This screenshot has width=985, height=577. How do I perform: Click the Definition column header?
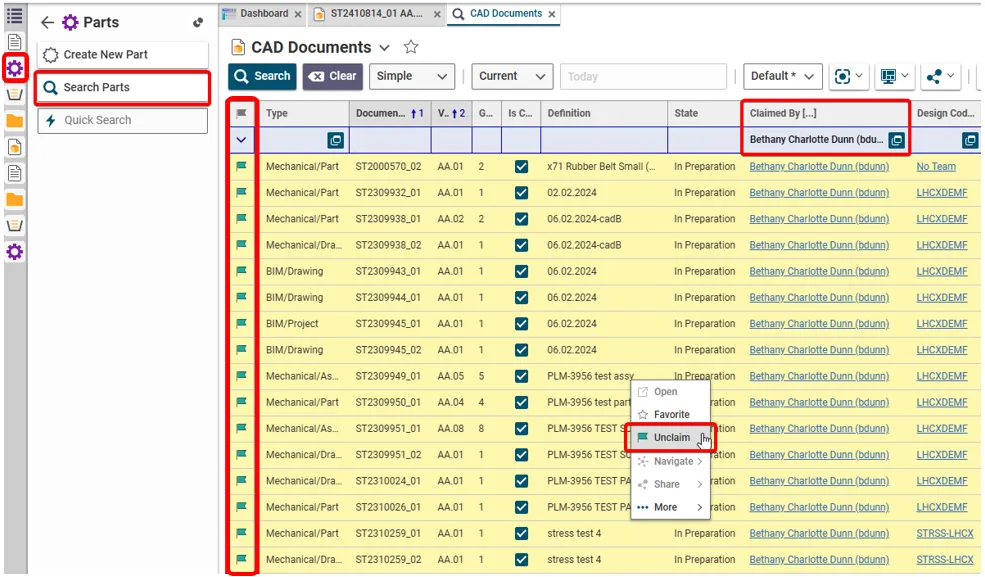point(603,113)
